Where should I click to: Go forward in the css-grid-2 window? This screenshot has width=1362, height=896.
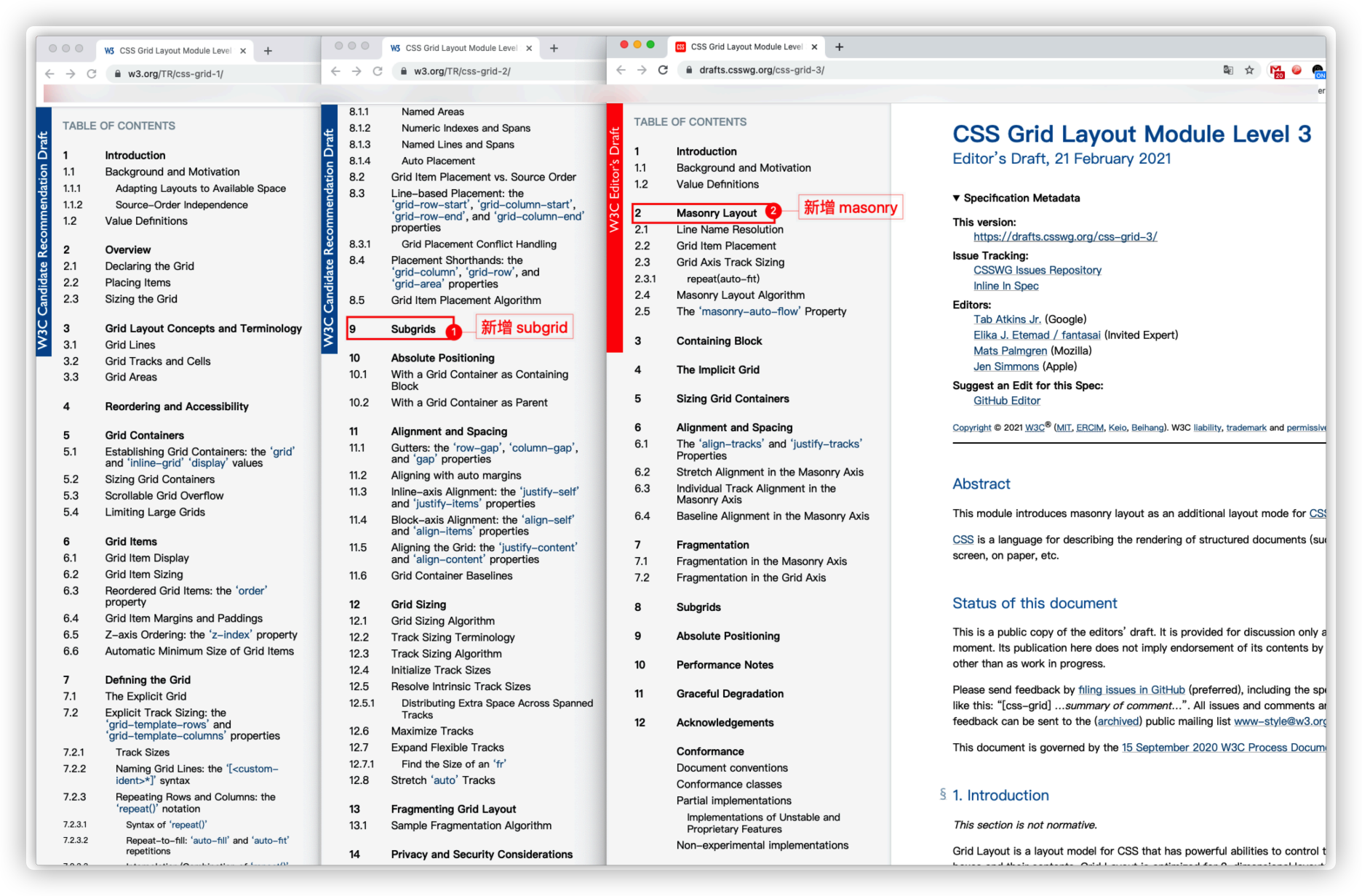pyautogui.click(x=357, y=71)
